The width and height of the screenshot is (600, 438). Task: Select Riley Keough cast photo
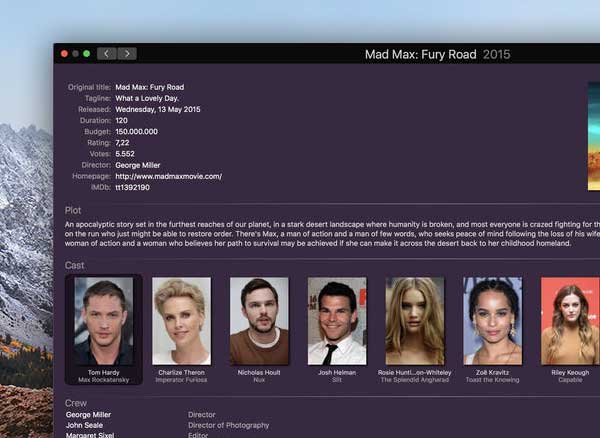coord(570,321)
